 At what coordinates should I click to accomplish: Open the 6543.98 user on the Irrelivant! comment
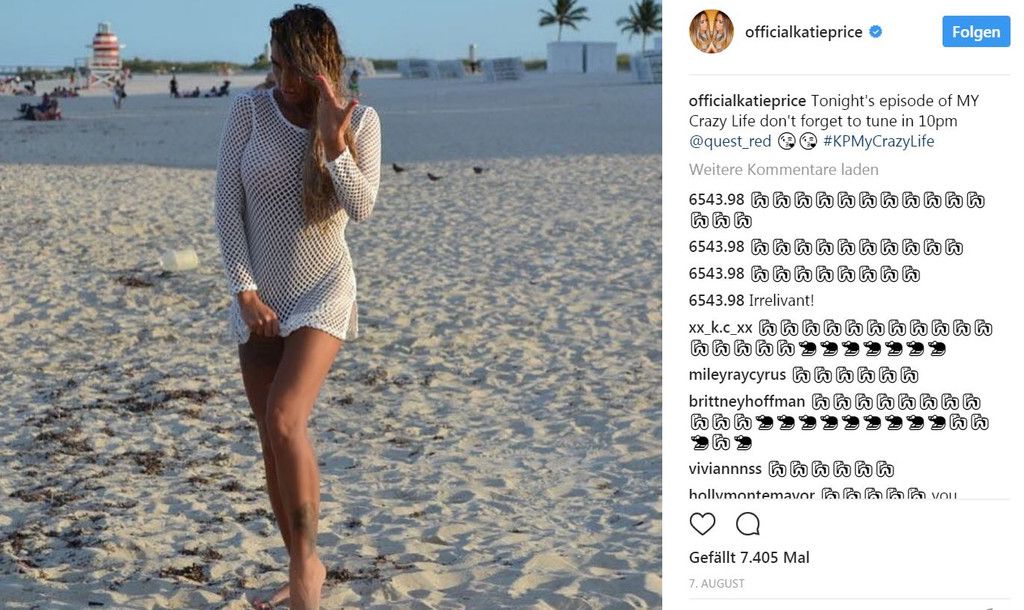click(x=716, y=300)
